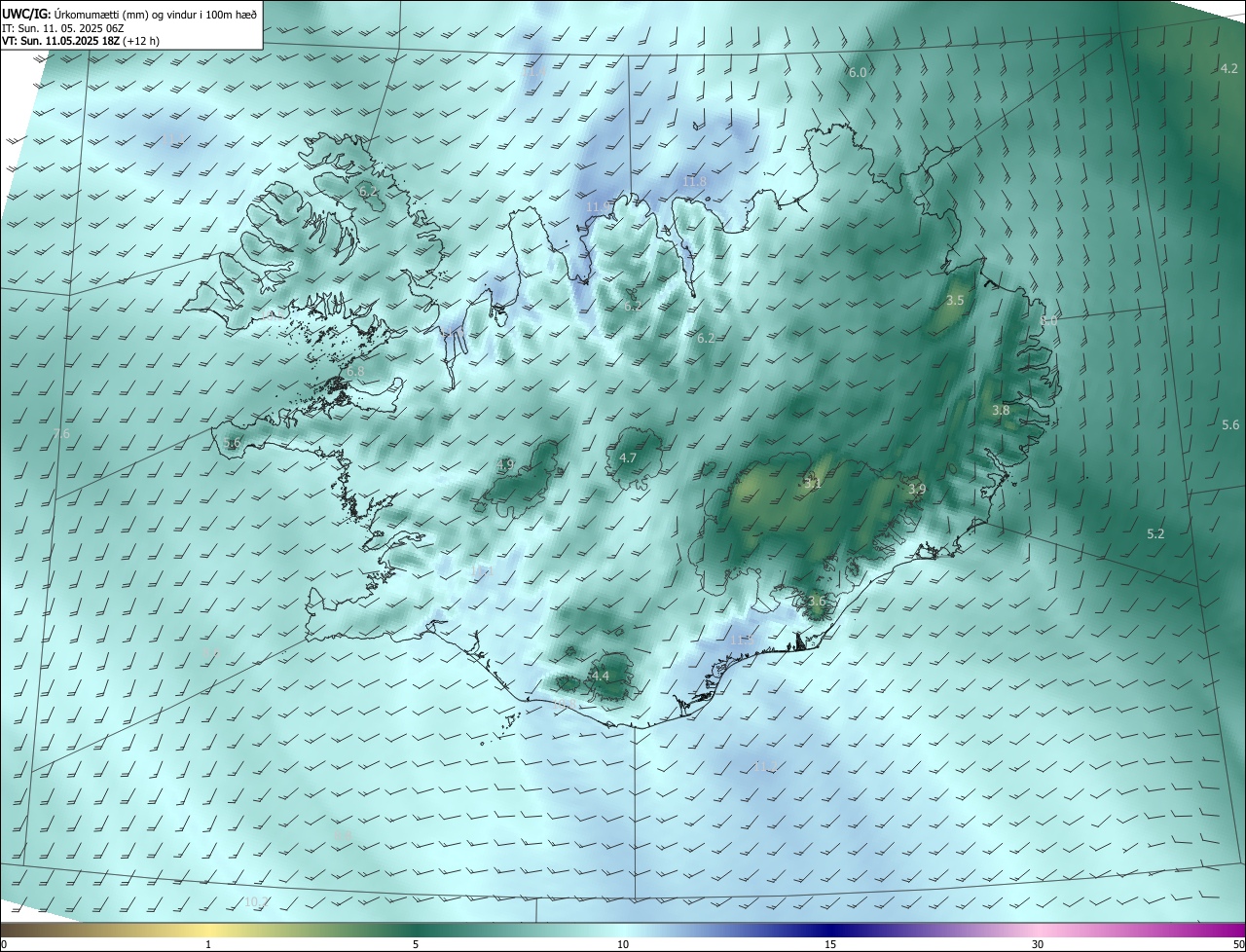Click the 3.1 value label on Vatnajökull
The height and width of the screenshot is (952, 1246).
tap(813, 483)
